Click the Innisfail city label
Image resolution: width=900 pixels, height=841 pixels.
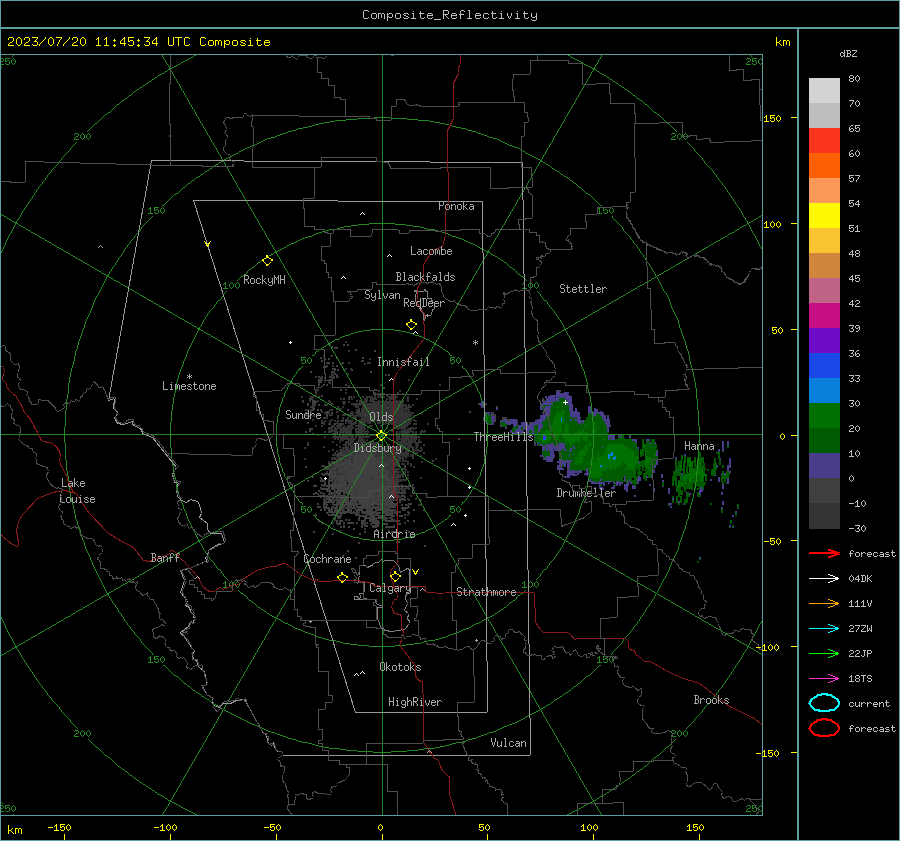point(403,362)
